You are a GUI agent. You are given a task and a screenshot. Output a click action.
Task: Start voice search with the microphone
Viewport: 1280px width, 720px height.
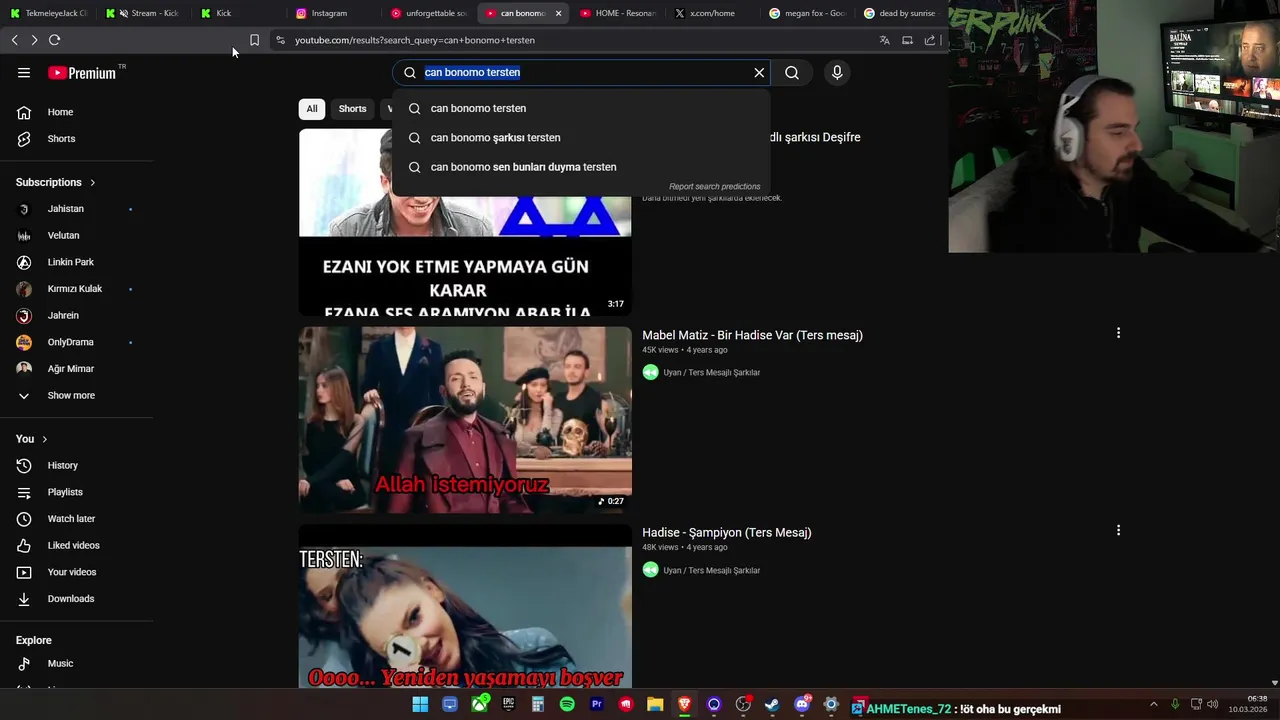[x=837, y=72]
